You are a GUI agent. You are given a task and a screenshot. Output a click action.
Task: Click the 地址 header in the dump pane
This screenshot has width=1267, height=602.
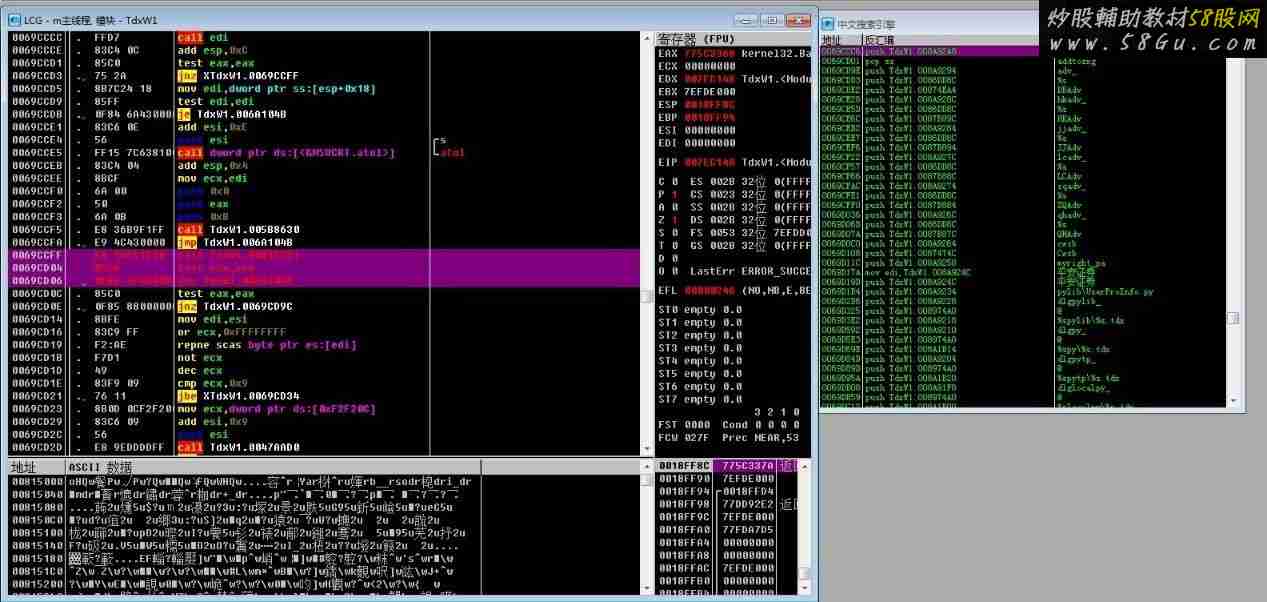(36, 467)
